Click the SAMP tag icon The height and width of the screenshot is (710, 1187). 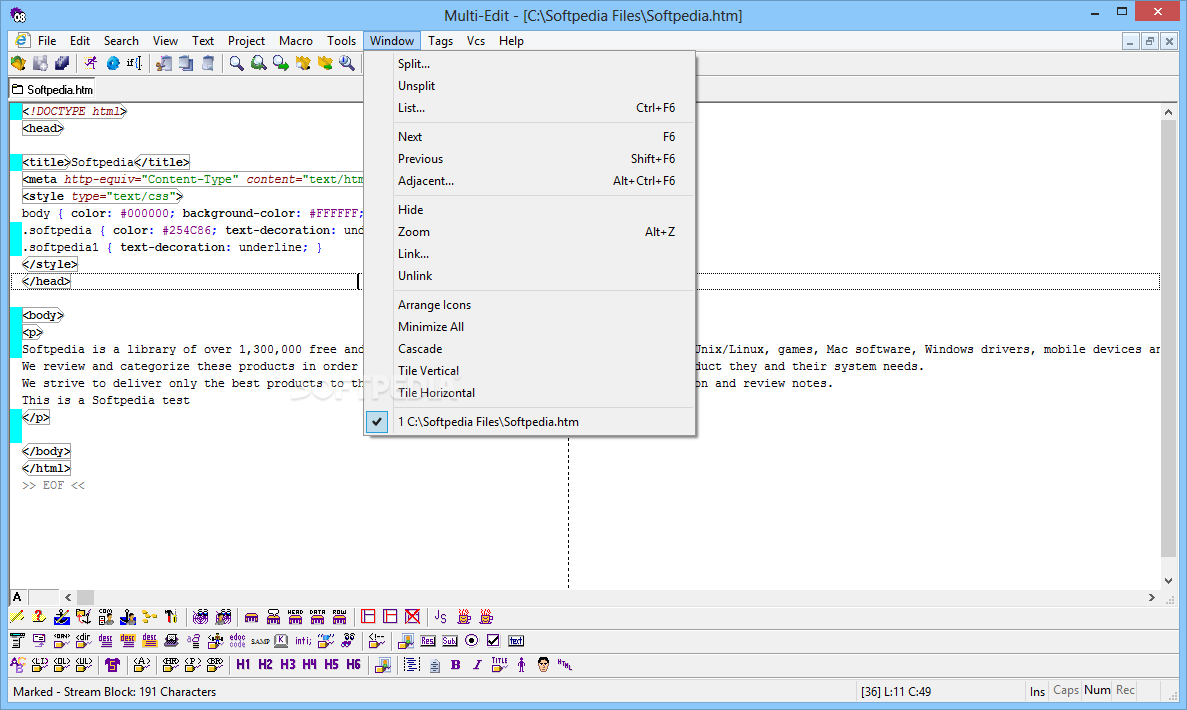click(260, 641)
